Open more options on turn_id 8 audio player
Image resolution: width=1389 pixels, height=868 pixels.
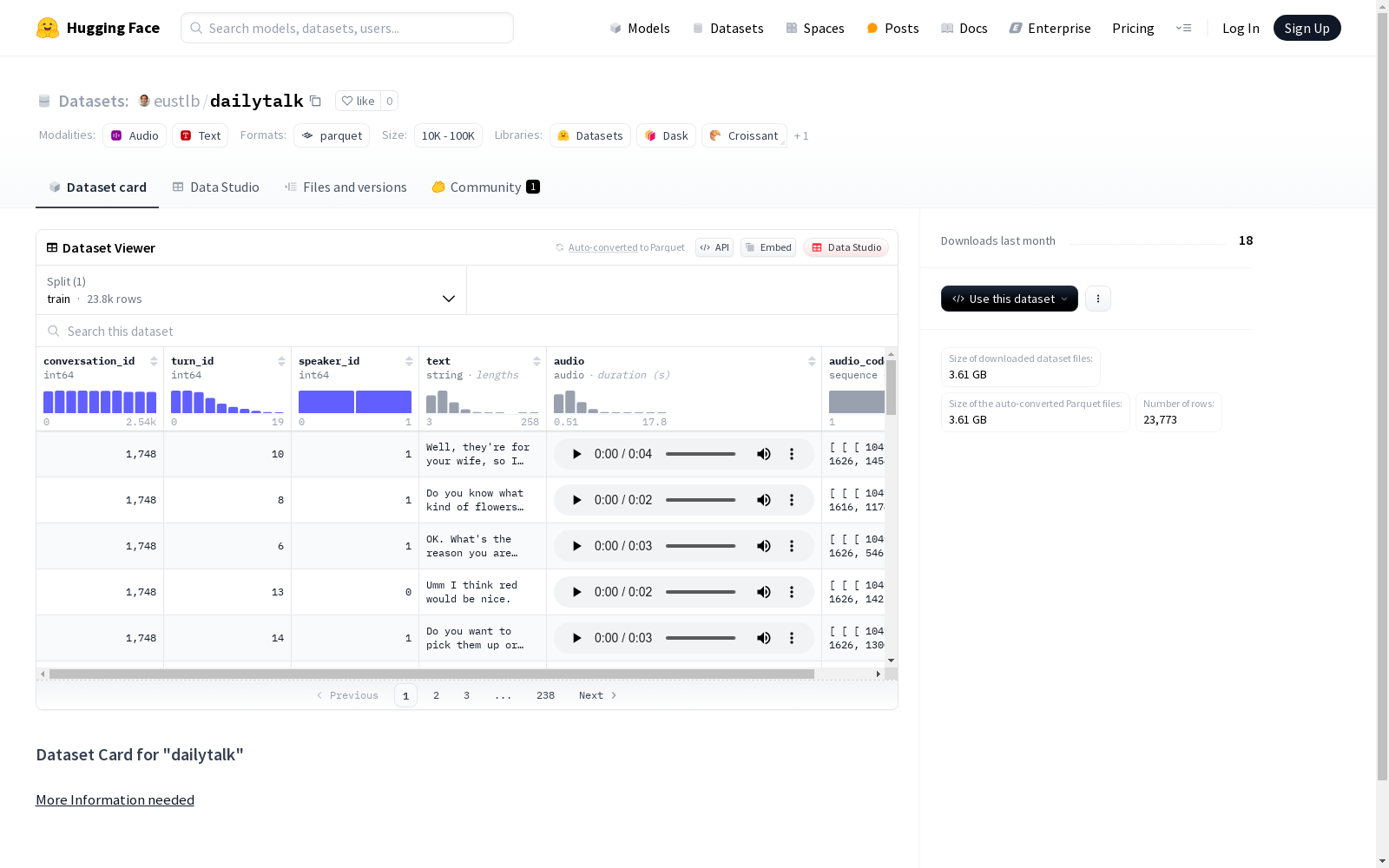click(x=792, y=500)
